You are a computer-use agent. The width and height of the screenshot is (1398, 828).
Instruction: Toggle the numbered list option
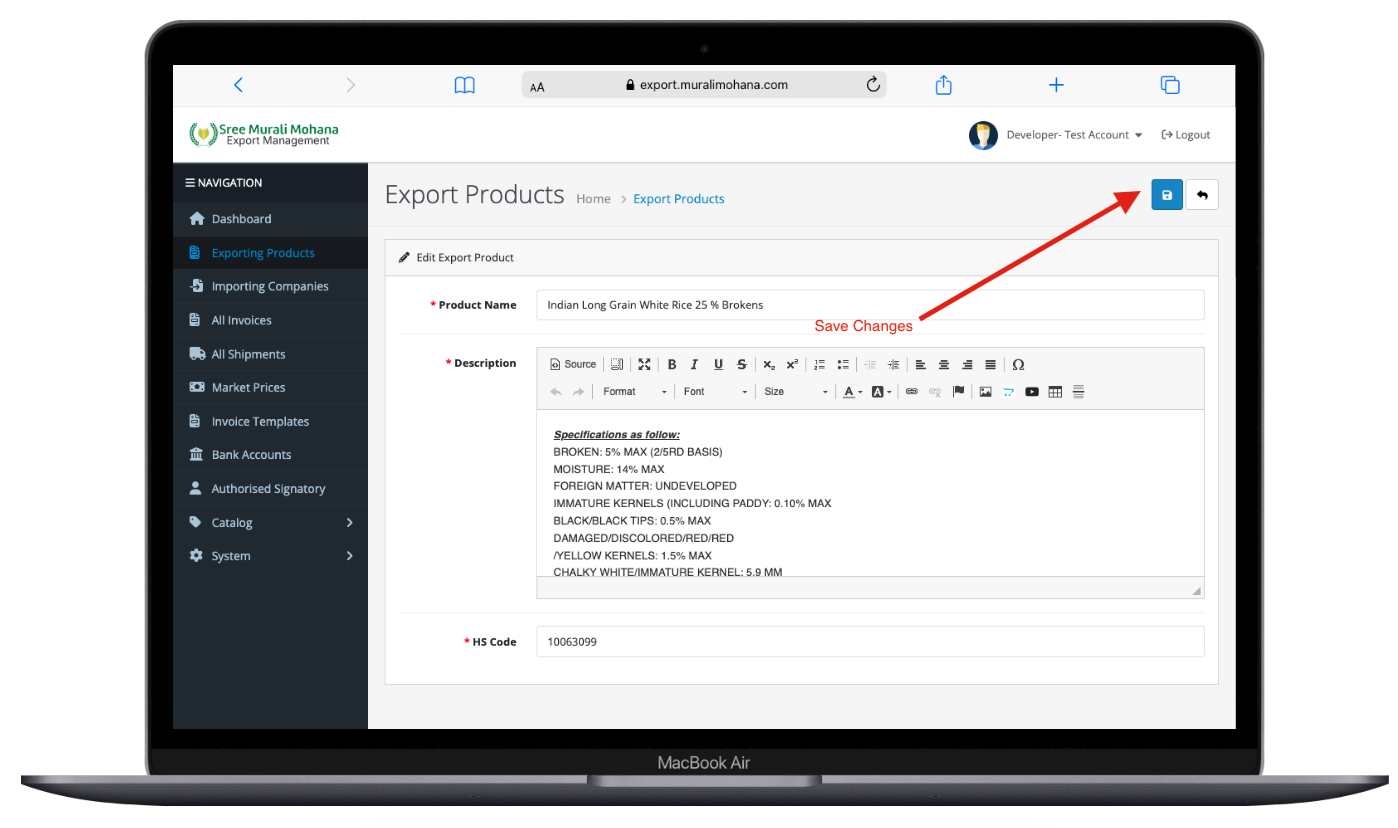(x=819, y=364)
